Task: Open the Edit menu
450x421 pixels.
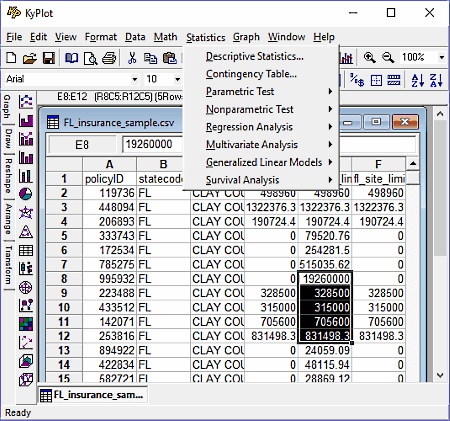Action: pyautogui.click(x=39, y=37)
